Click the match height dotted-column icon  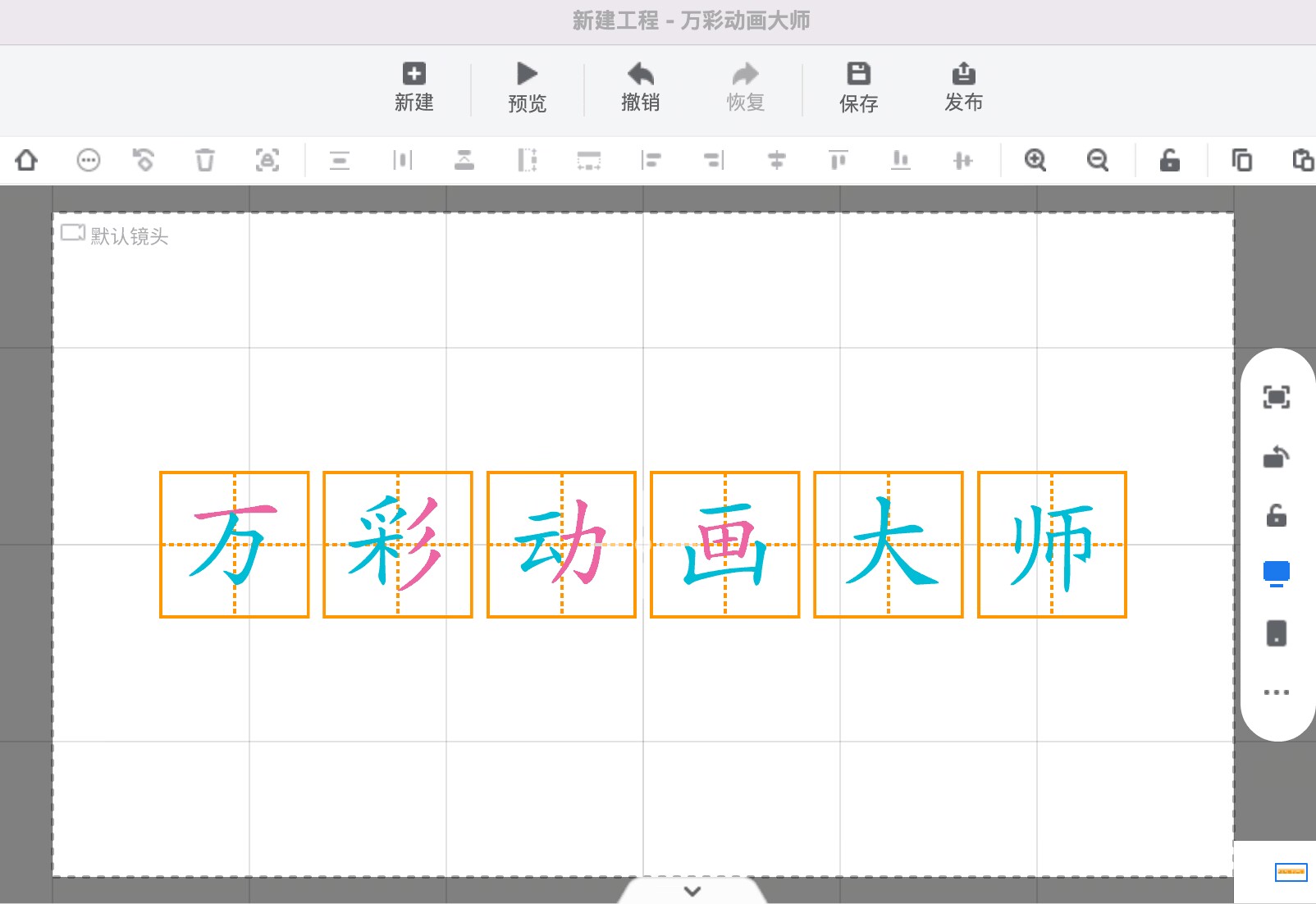click(527, 160)
